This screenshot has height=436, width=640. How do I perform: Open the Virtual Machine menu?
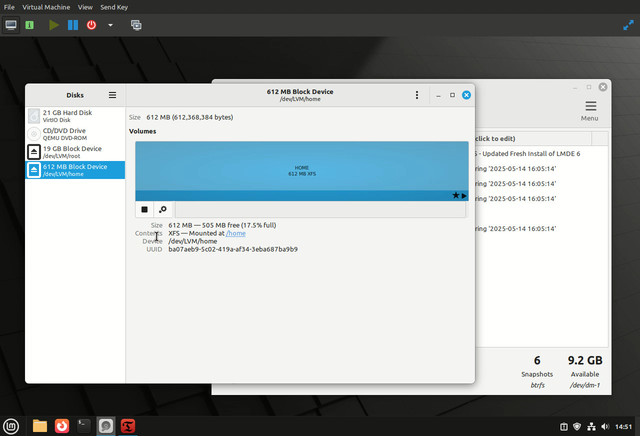(46, 7)
